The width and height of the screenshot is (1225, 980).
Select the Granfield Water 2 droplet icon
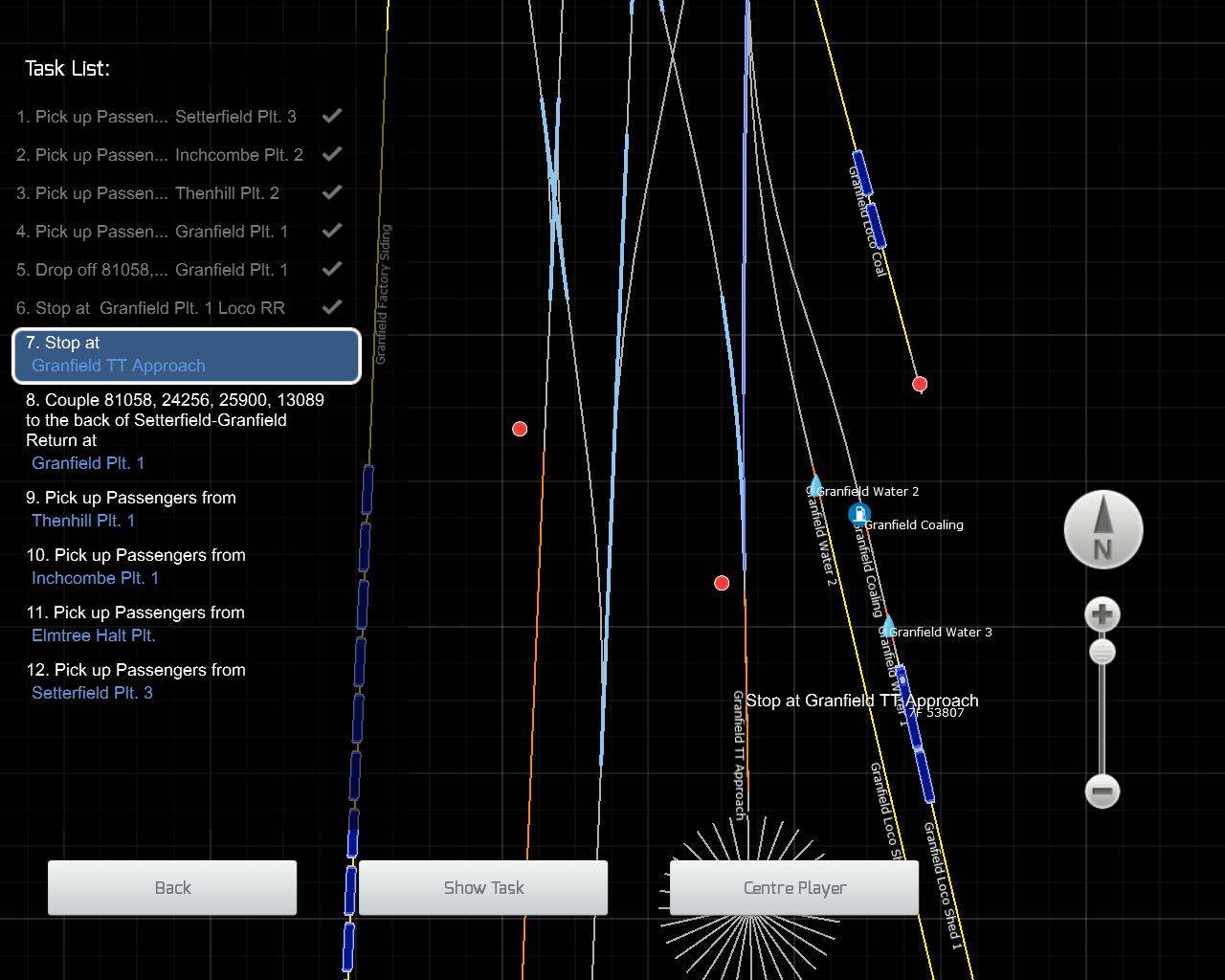pyautogui.click(x=814, y=483)
